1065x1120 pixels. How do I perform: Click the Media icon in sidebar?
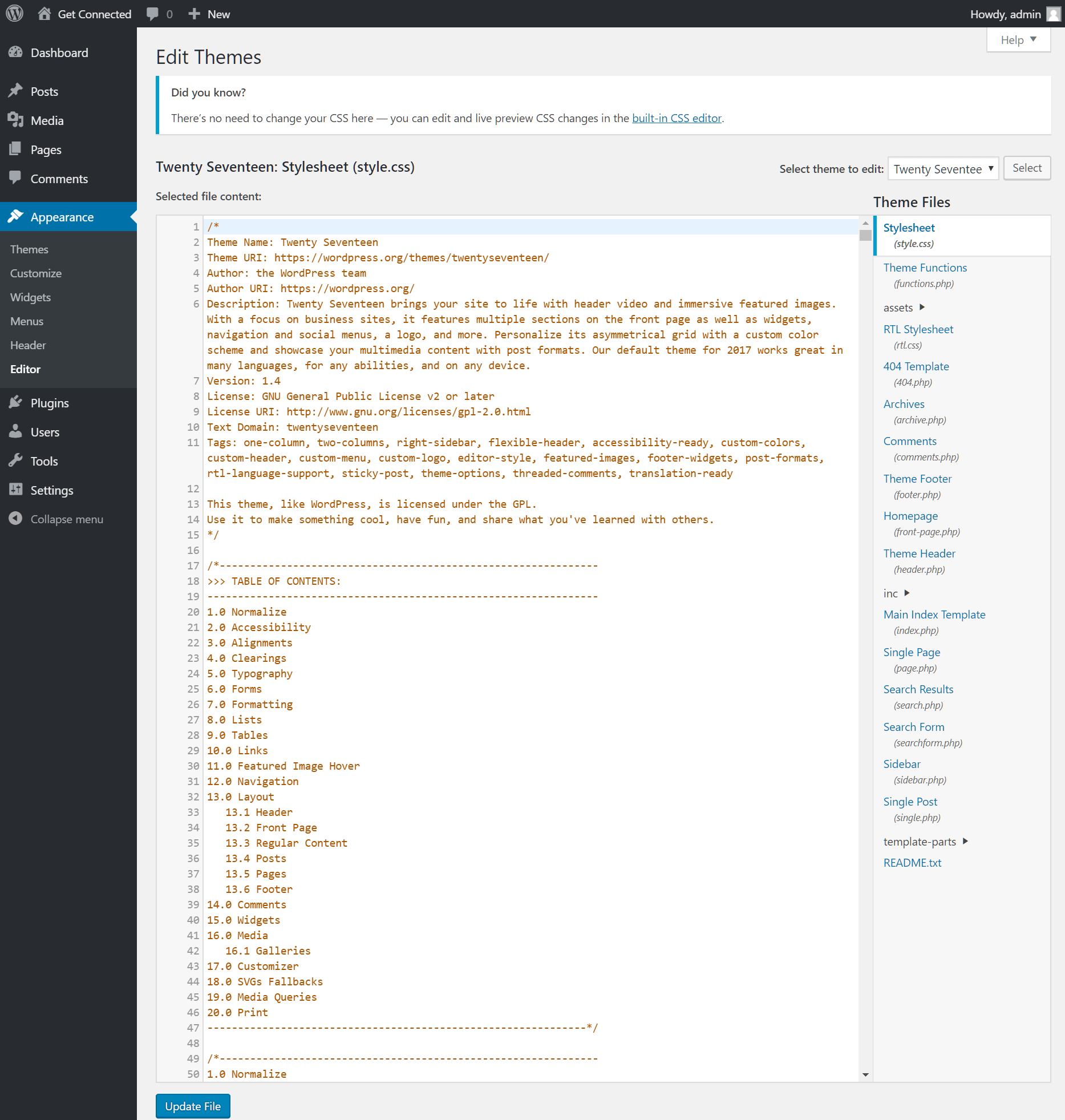coord(15,120)
